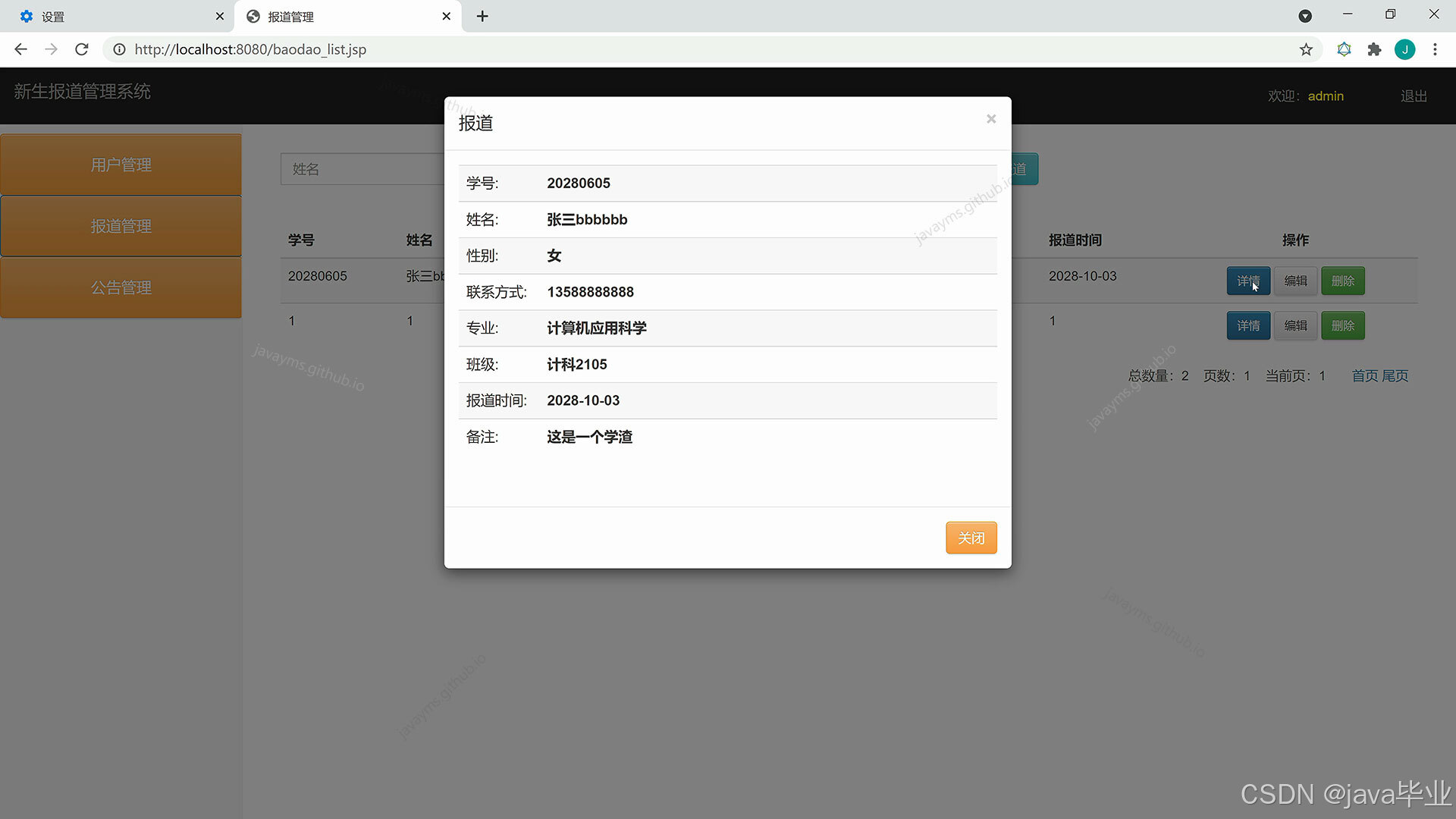
Task: Click 编辑 in the second table row
Action: point(1295,325)
